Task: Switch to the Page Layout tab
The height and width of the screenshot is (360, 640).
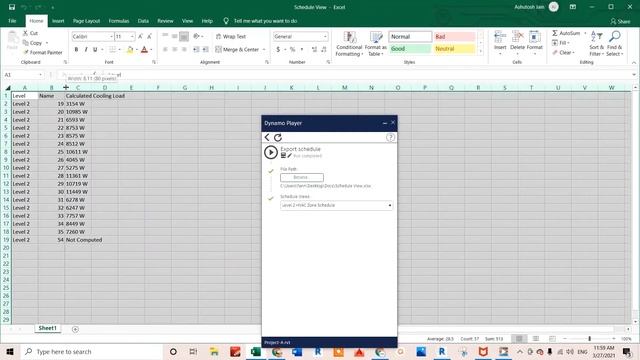Action: tap(87, 21)
